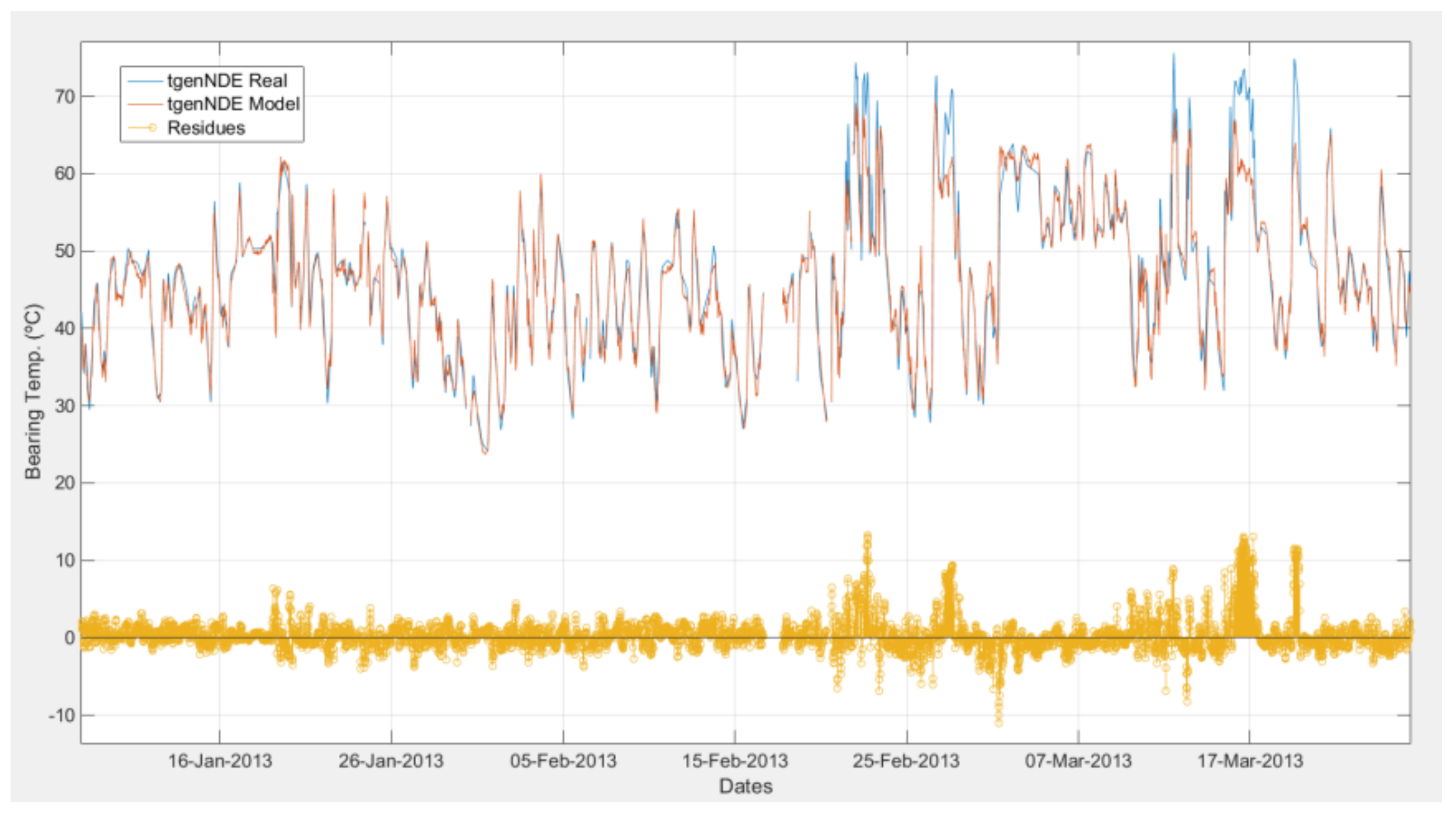Click the yellow circle marker in legend
The height and width of the screenshot is (814, 1456).
pyautogui.click(x=152, y=128)
